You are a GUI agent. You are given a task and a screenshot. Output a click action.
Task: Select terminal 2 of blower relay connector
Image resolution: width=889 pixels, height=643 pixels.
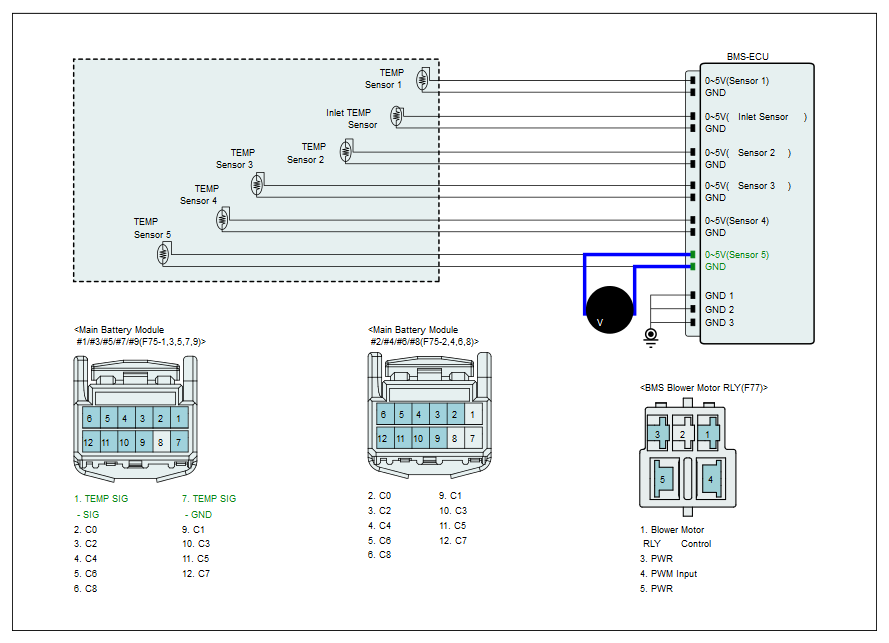coord(683,434)
